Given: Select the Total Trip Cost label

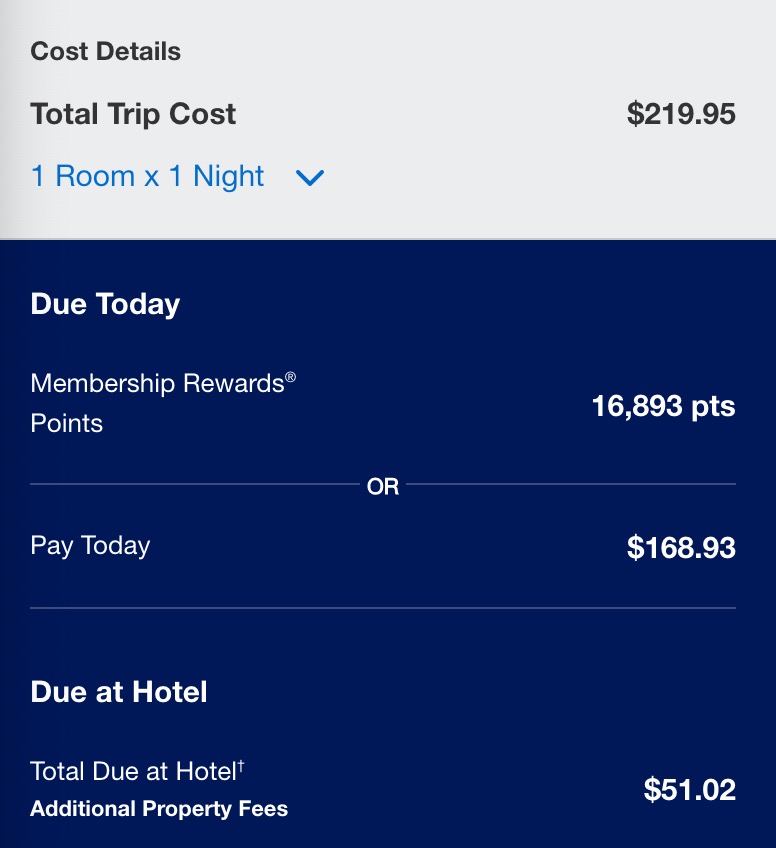Looking at the screenshot, I should (x=133, y=114).
